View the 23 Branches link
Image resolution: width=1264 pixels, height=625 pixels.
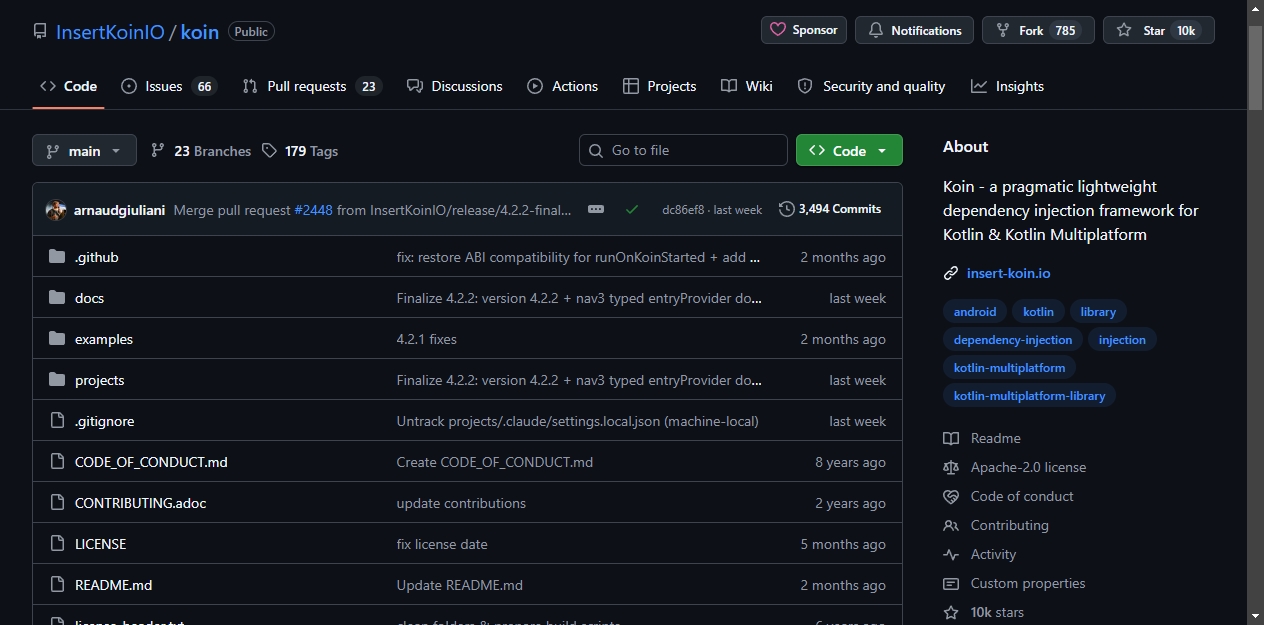click(x=201, y=151)
